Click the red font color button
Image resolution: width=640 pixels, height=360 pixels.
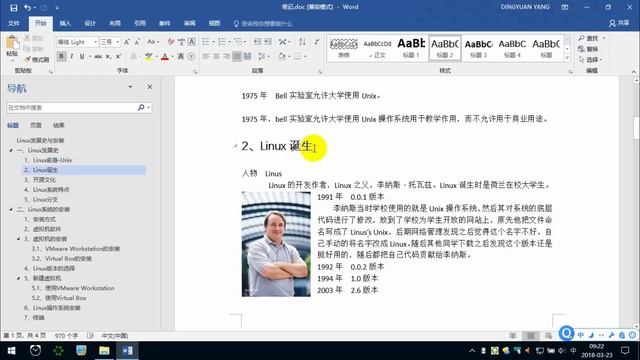[x=165, y=56]
